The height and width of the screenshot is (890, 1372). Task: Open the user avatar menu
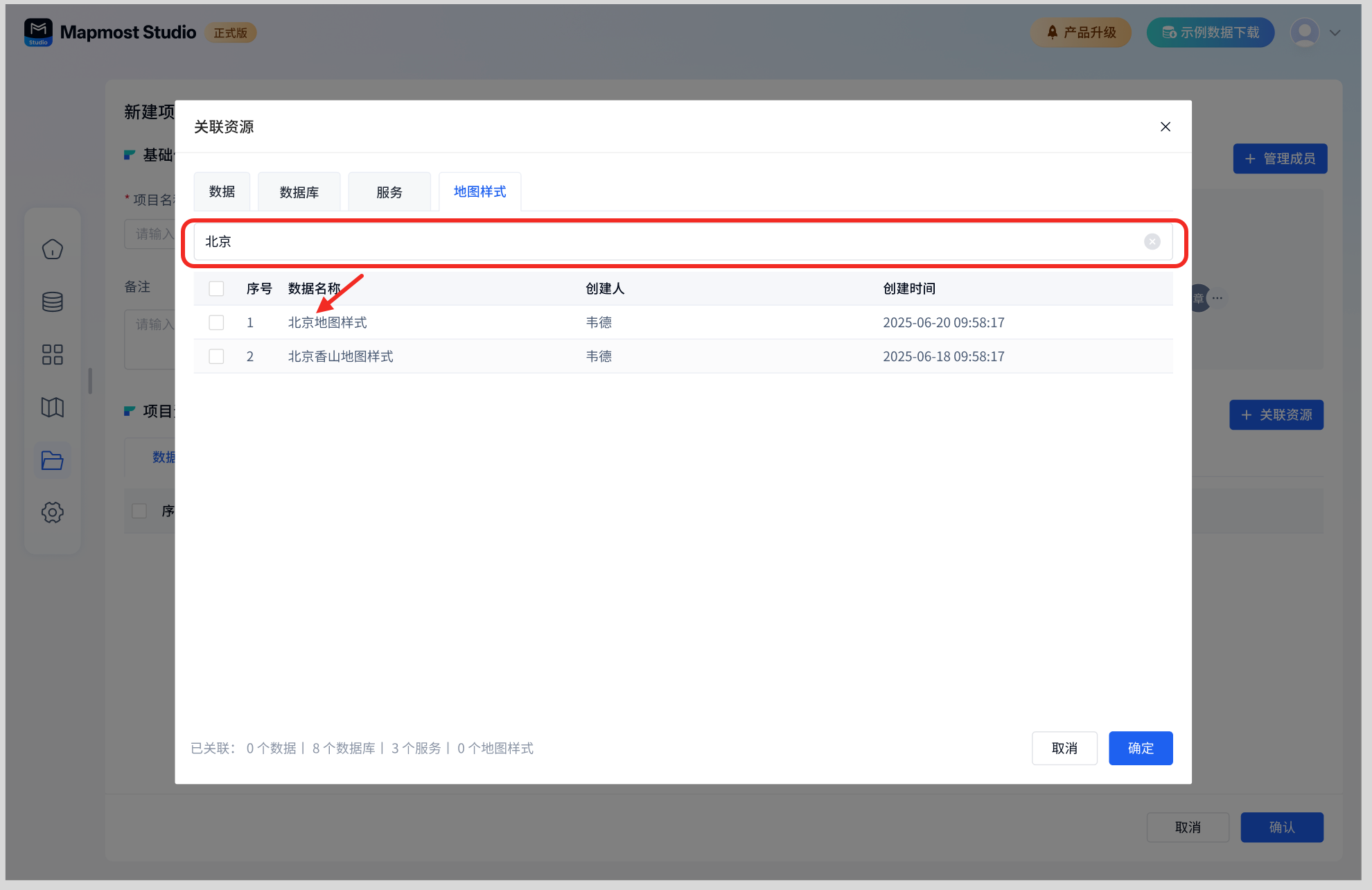1305,33
